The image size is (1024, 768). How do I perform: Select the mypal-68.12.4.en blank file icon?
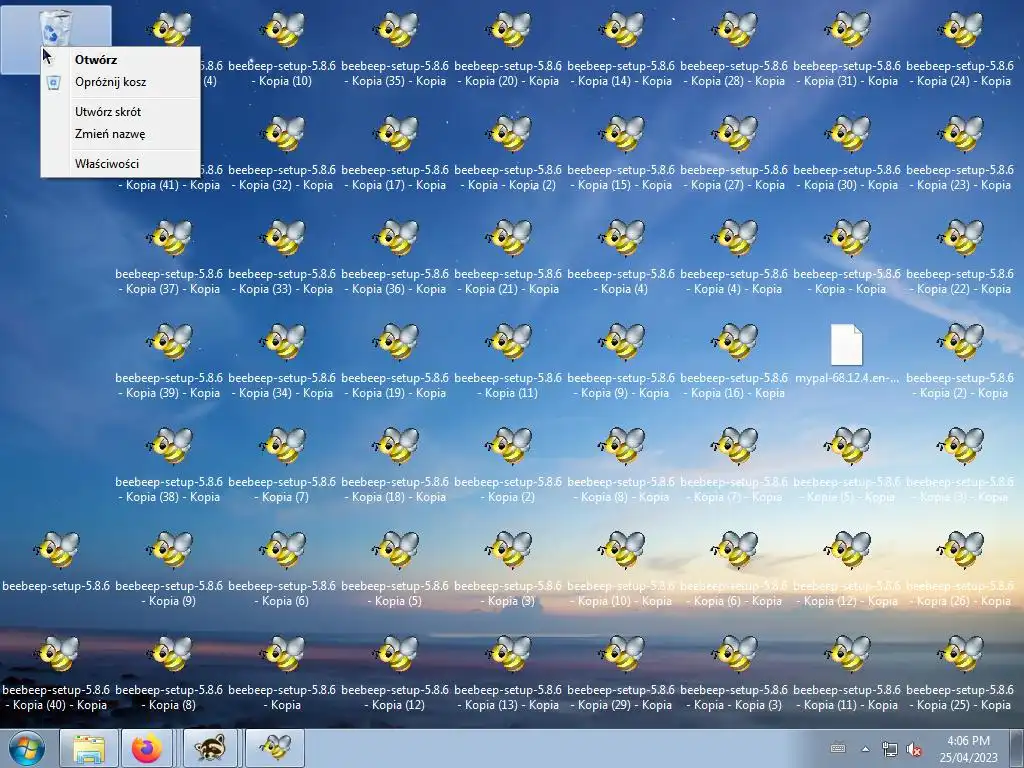(847, 344)
